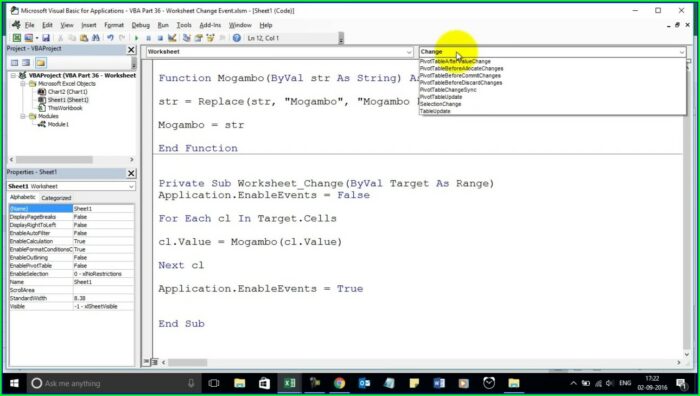Click the EnableCalculation property value True

[x=103, y=241]
